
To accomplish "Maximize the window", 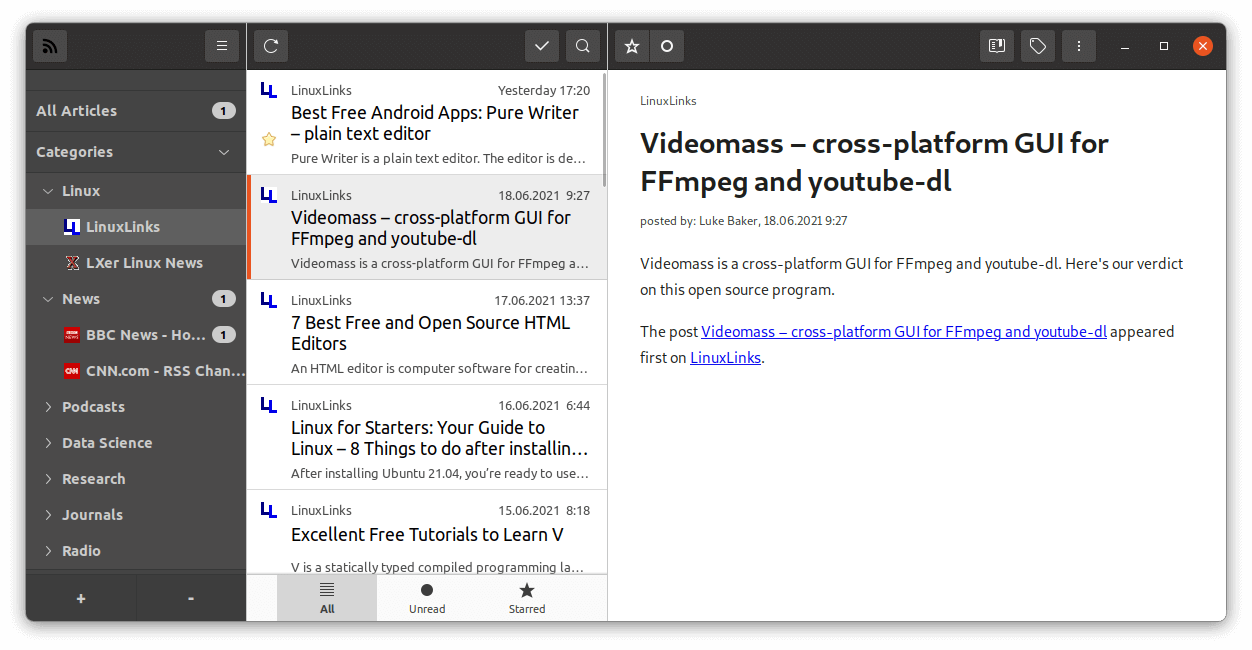I will [1164, 46].
